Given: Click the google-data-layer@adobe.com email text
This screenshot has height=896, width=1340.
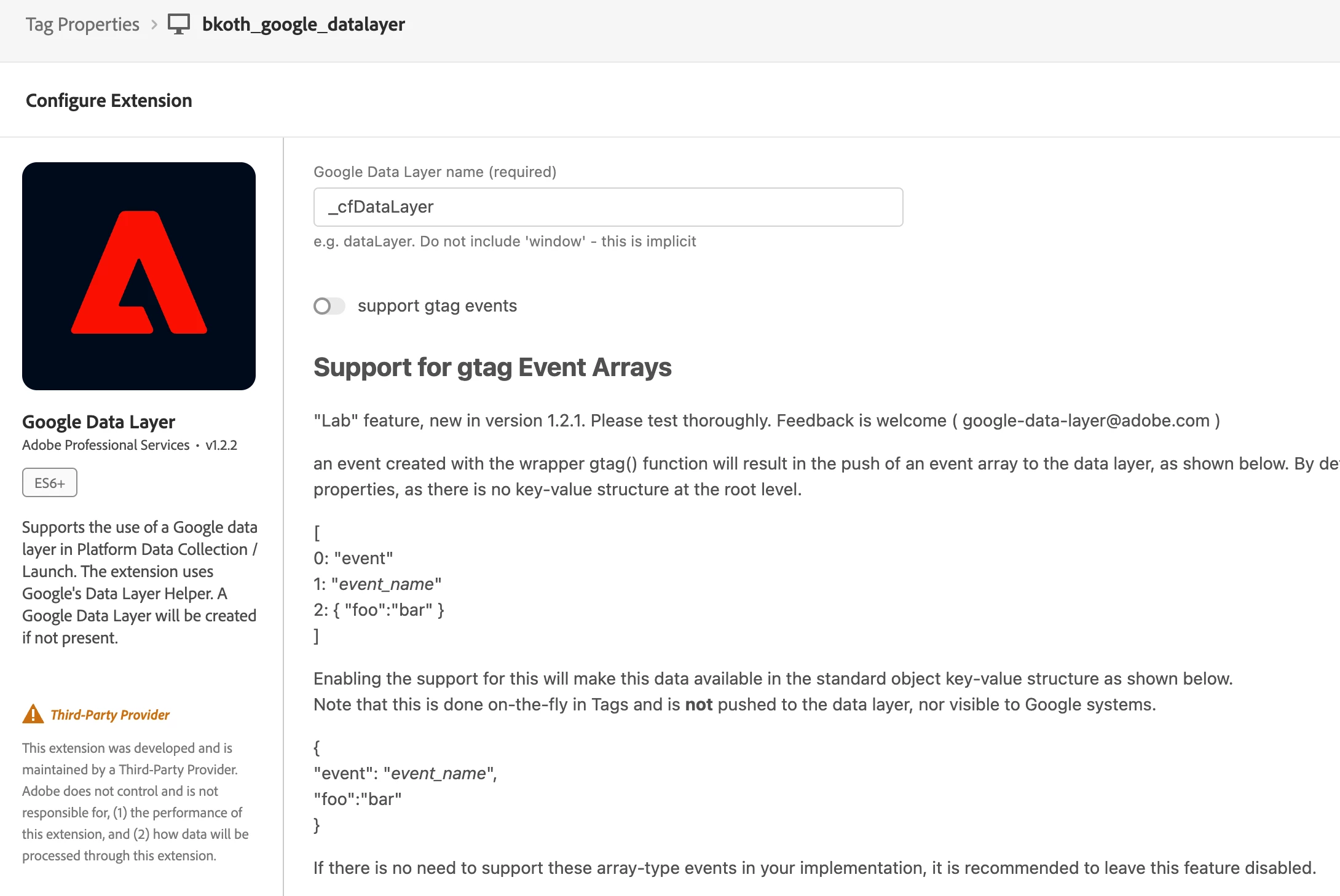Looking at the screenshot, I should (x=1086, y=421).
